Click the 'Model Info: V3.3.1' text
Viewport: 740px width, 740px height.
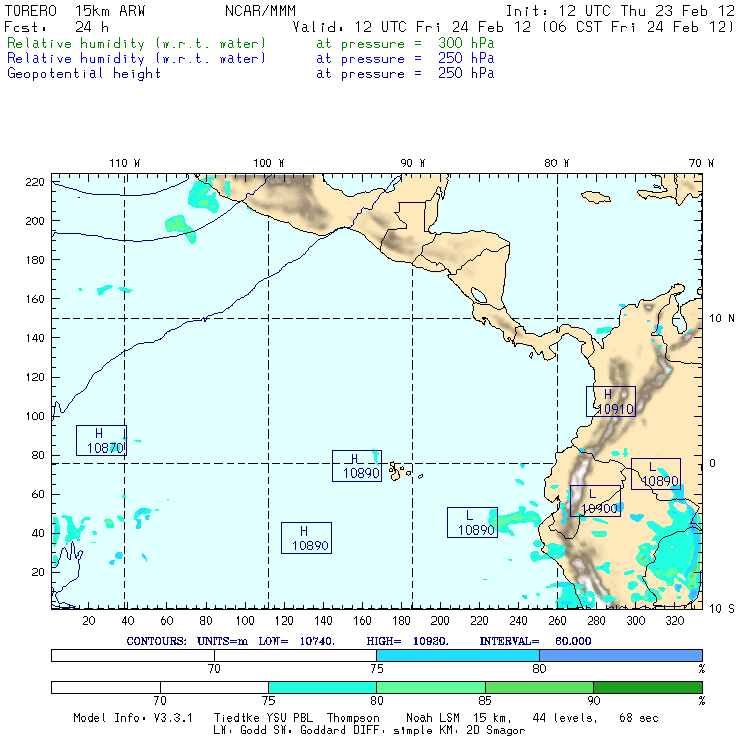[x=133, y=718]
